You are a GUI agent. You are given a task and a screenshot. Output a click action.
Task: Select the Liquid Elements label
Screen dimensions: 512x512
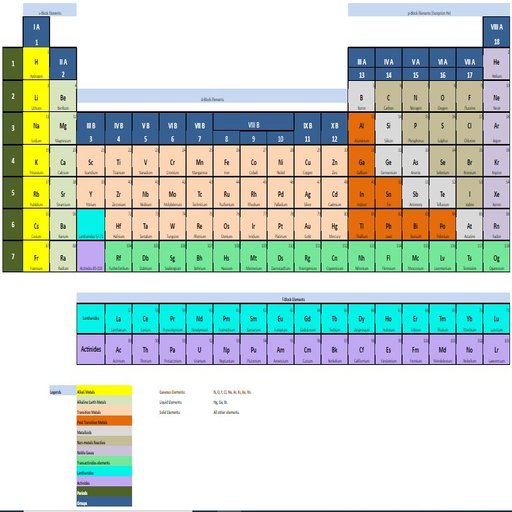coord(170,402)
